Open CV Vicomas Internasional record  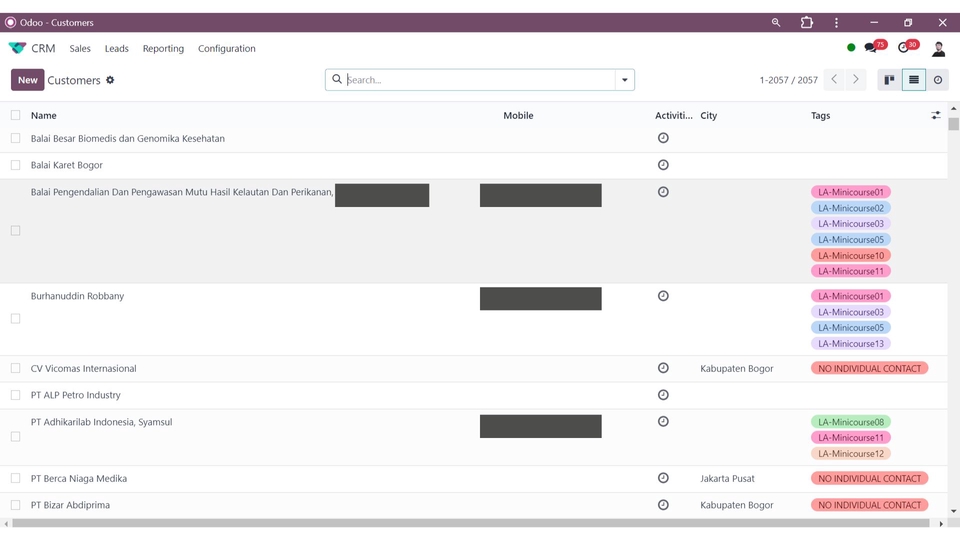click(83, 369)
